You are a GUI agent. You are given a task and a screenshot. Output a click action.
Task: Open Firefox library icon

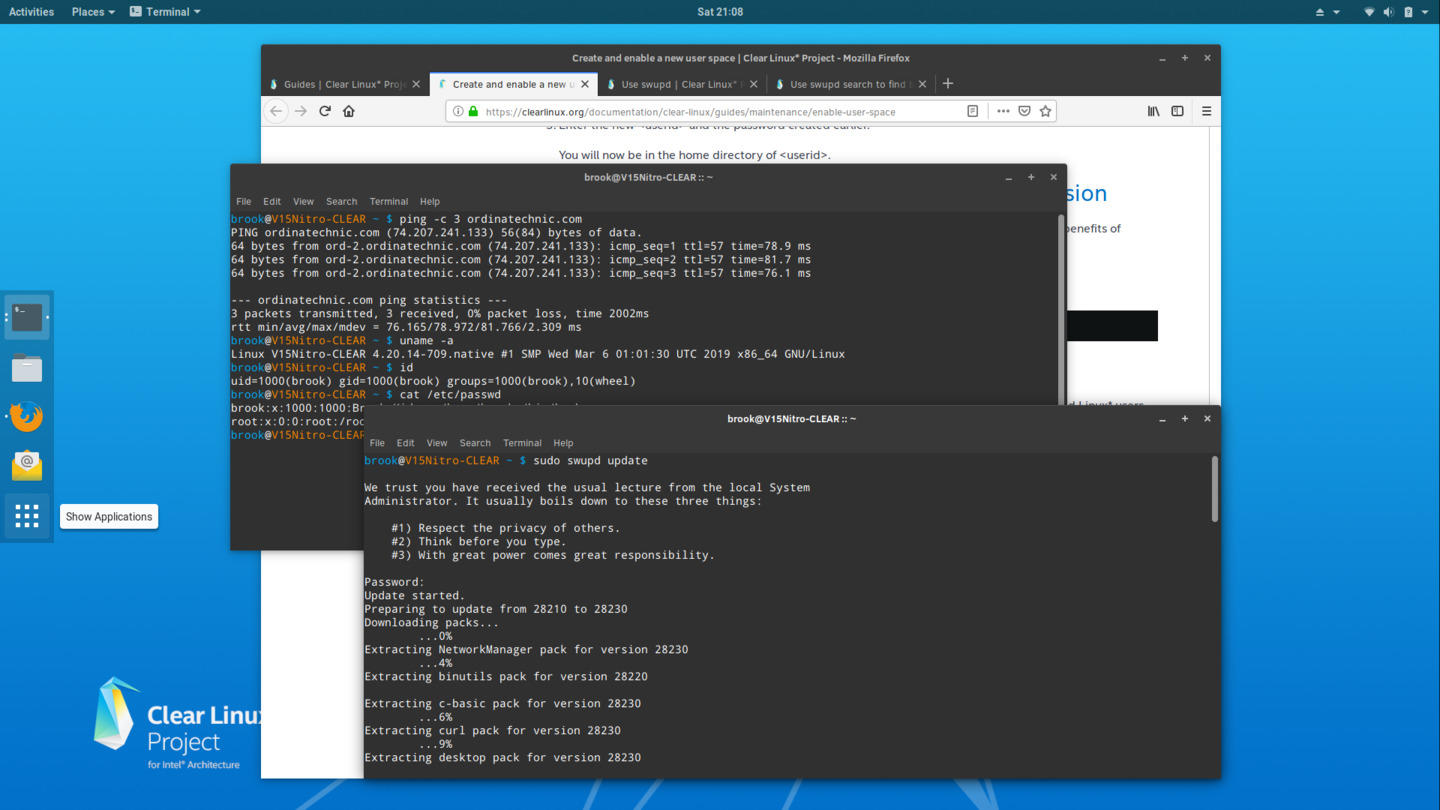pyautogui.click(x=1153, y=111)
